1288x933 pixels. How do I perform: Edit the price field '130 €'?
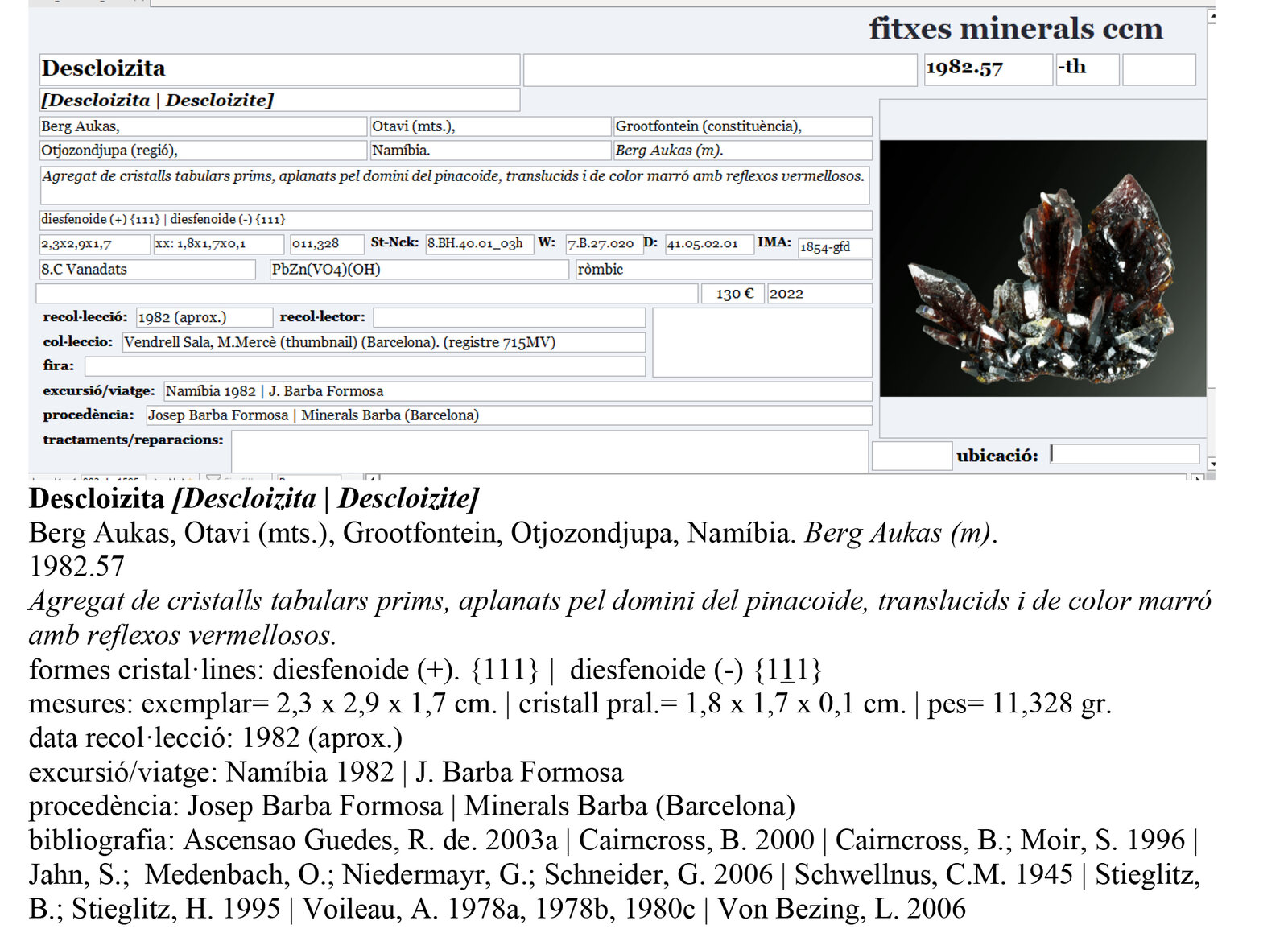733,294
